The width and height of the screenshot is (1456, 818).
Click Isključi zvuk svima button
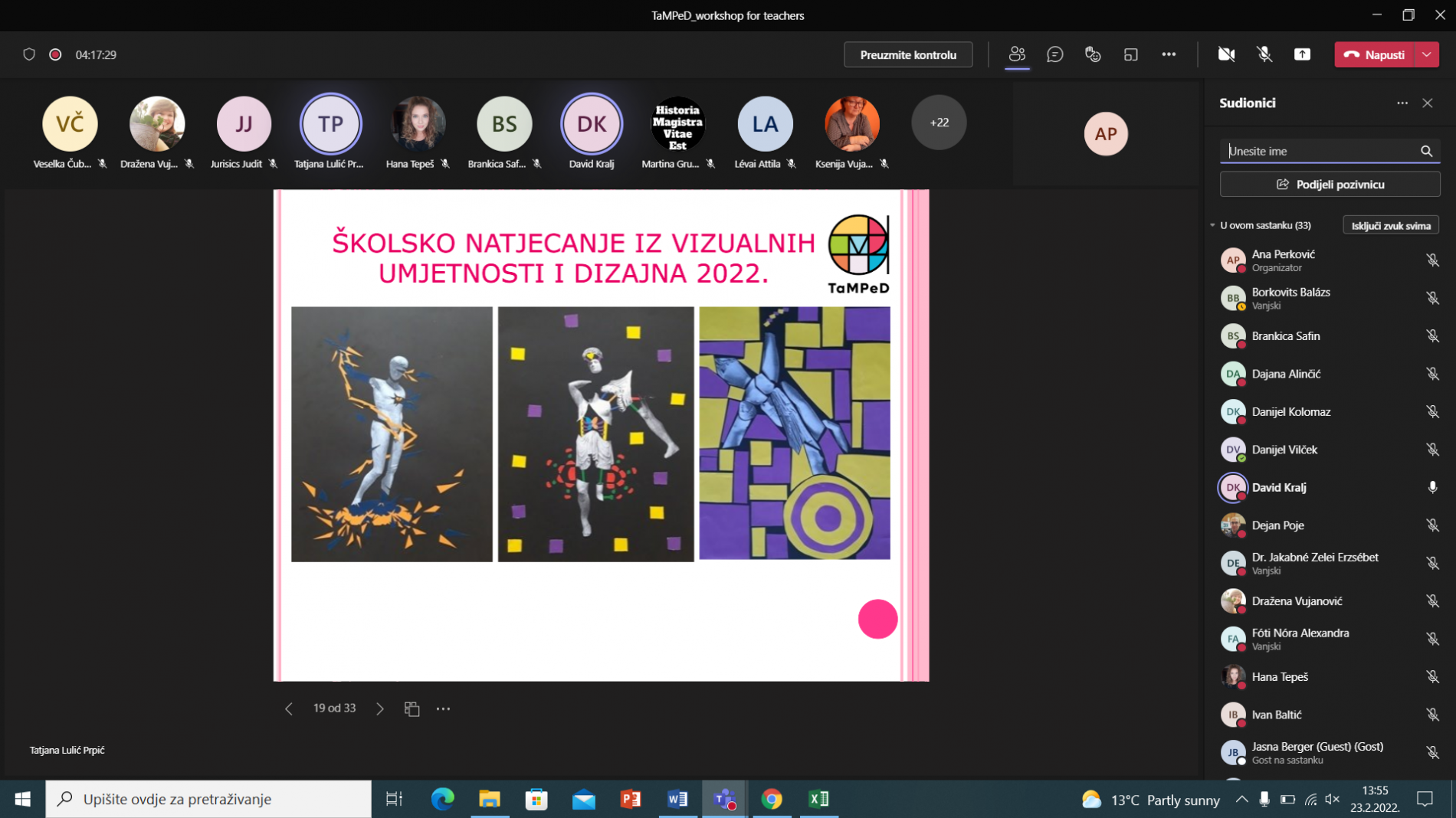(1391, 225)
